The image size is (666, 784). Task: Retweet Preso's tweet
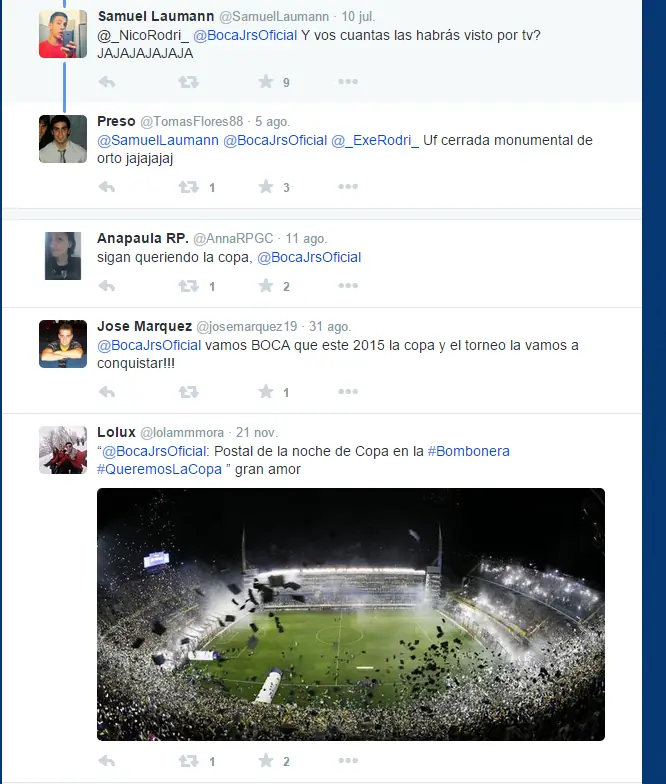188,187
